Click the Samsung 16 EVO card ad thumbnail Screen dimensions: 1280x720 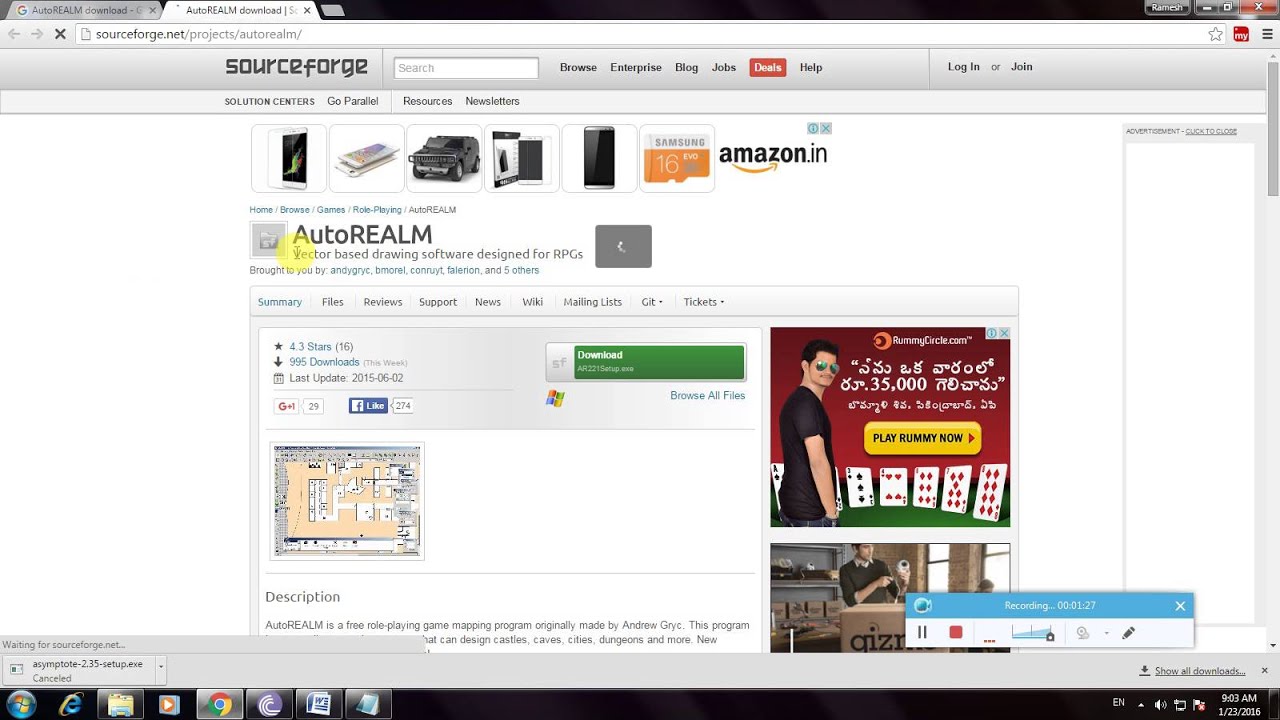click(x=676, y=158)
